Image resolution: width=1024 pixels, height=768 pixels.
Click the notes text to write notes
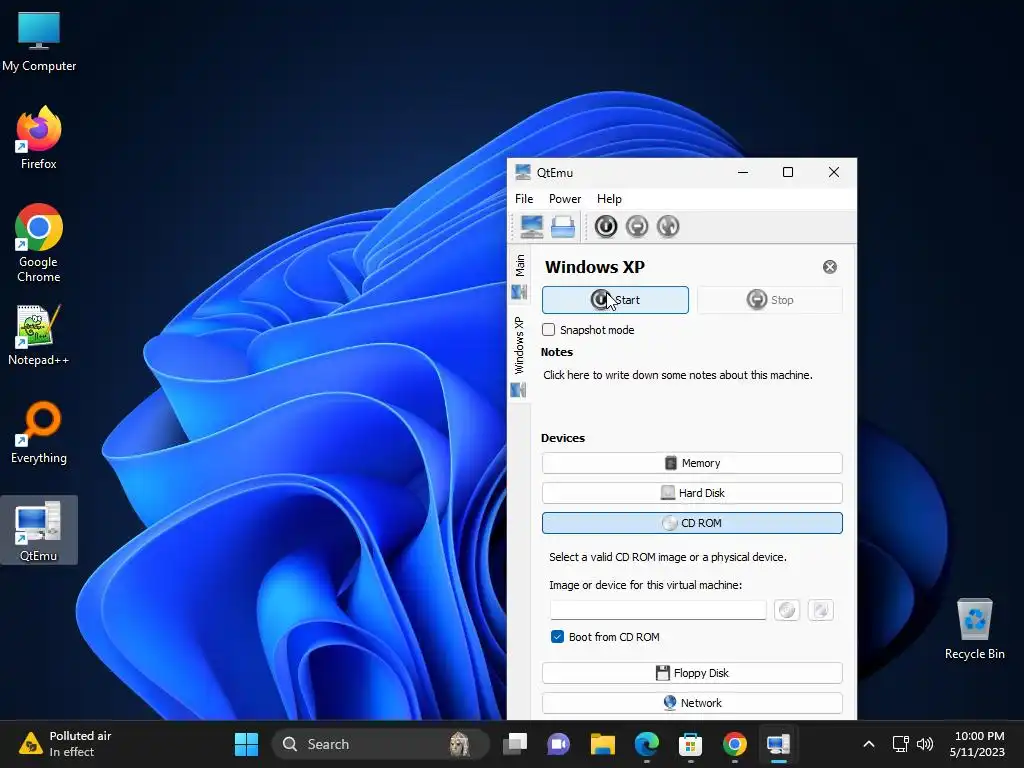pos(678,376)
